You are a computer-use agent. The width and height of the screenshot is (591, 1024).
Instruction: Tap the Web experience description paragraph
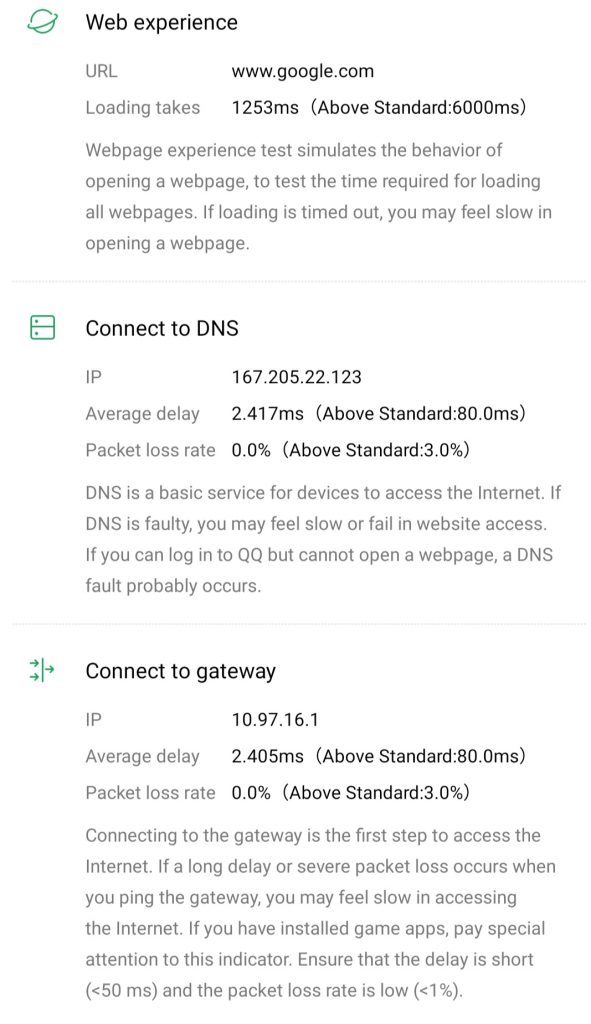tap(319, 197)
